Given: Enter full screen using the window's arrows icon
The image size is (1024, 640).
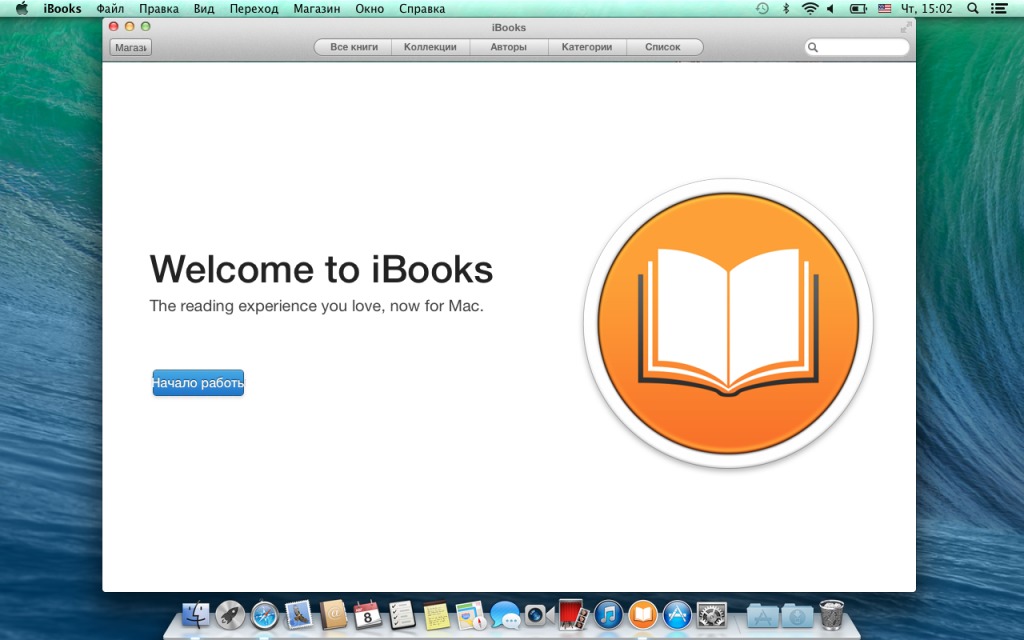Looking at the screenshot, I should (906, 27).
